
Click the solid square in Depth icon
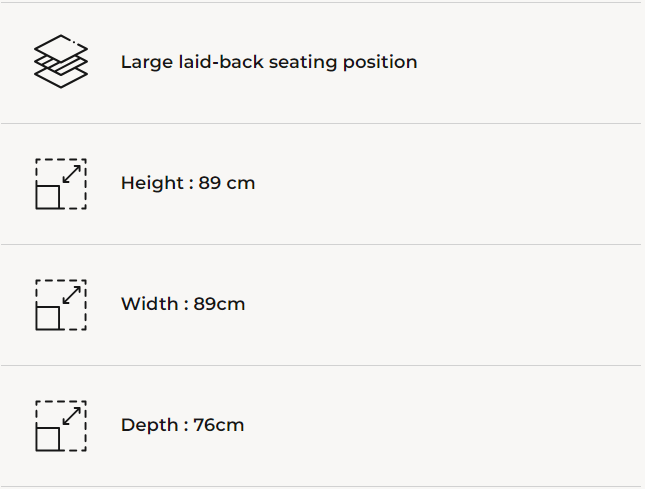coord(48,439)
